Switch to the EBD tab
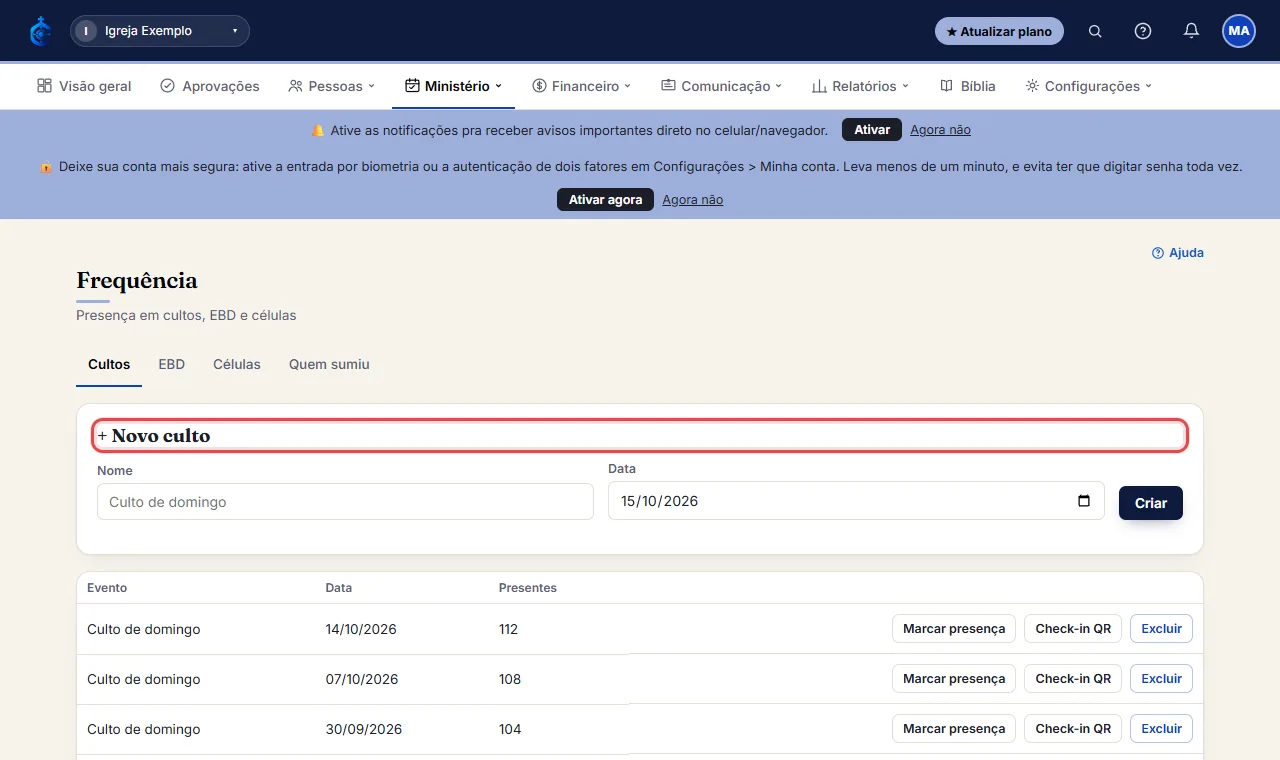 [172, 364]
